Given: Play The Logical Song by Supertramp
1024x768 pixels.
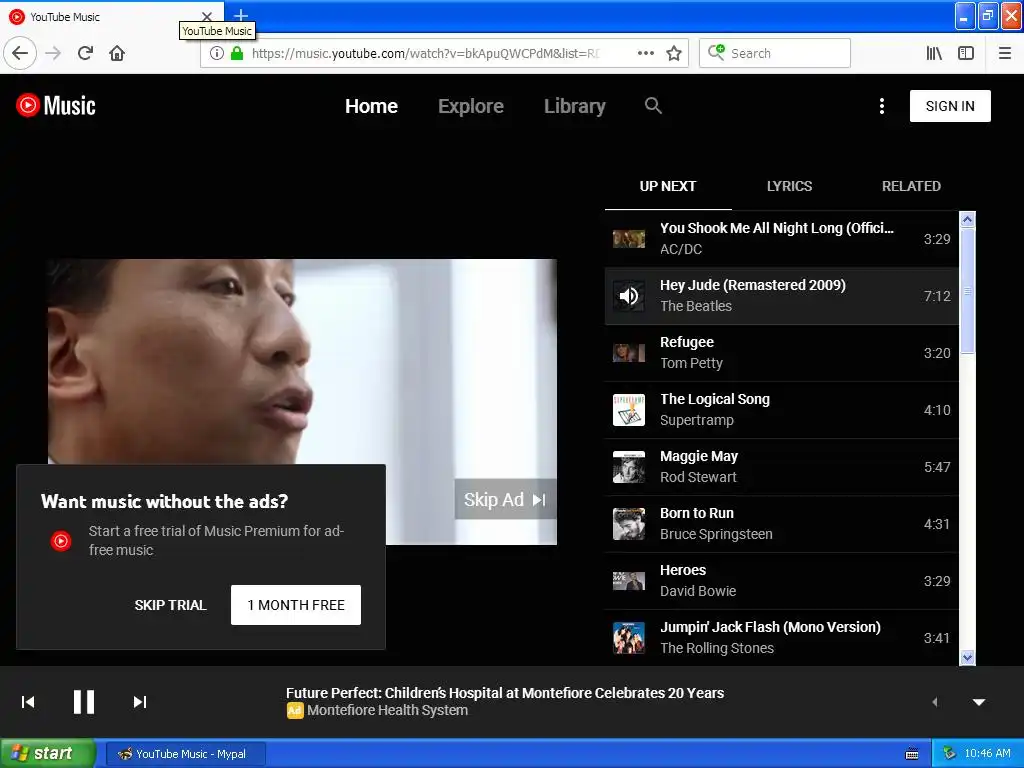Looking at the screenshot, I should (781, 409).
